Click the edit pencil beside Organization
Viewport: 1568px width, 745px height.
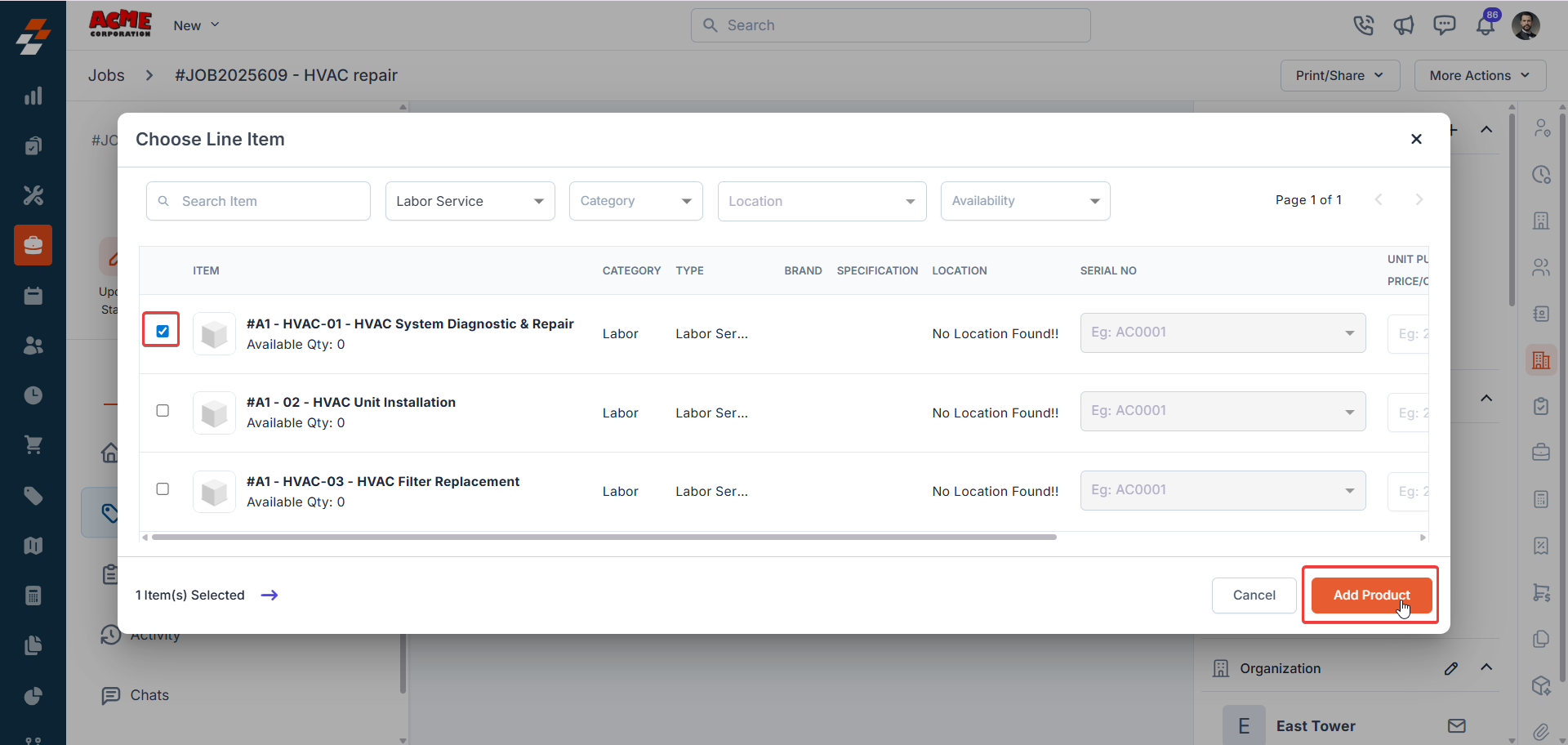pyautogui.click(x=1451, y=668)
